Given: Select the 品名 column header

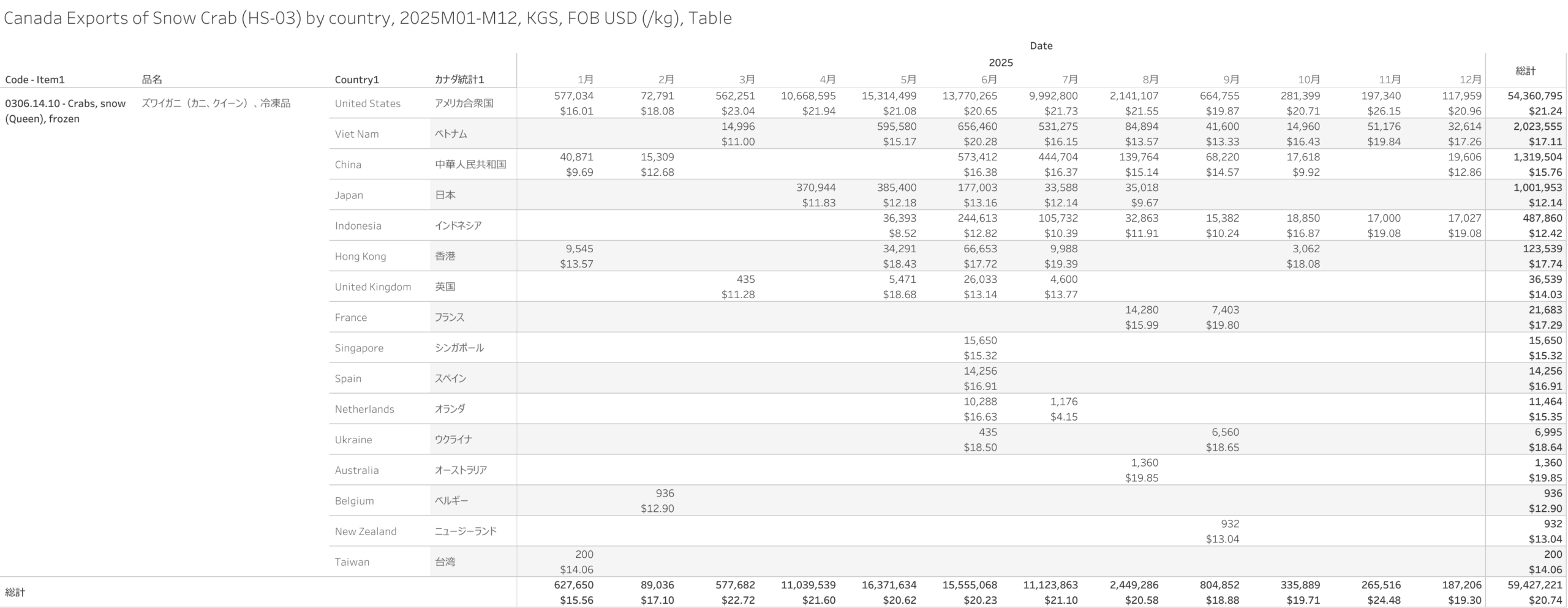Looking at the screenshot, I should coord(152,80).
